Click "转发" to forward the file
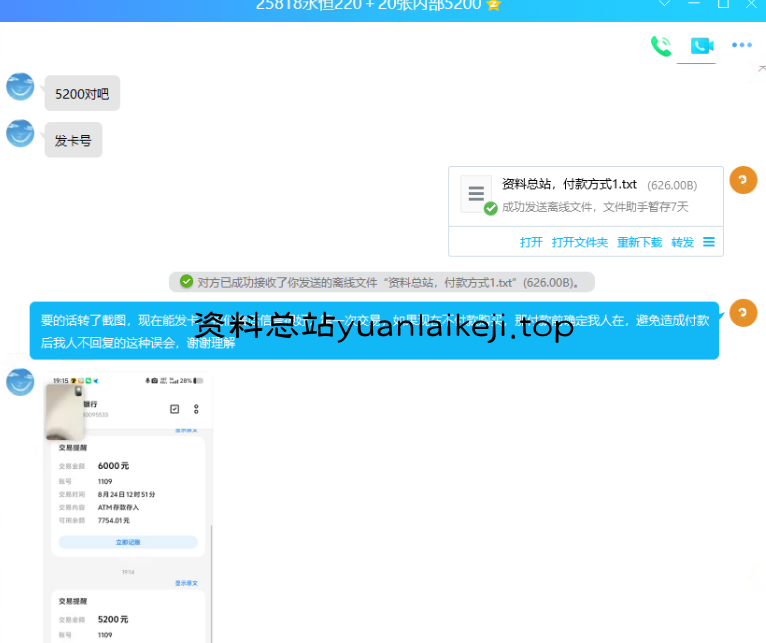This screenshot has width=766, height=643. [x=682, y=242]
